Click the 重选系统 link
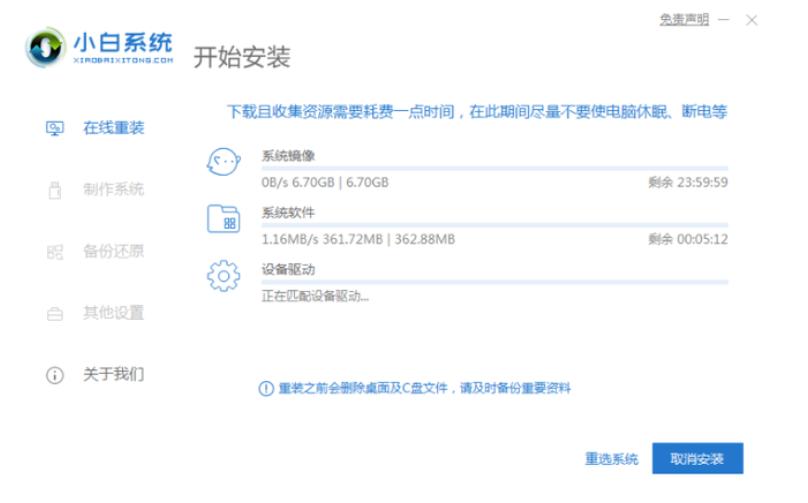Image resolution: width=808 pixels, height=503 pixels. pyautogui.click(x=611, y=459)
